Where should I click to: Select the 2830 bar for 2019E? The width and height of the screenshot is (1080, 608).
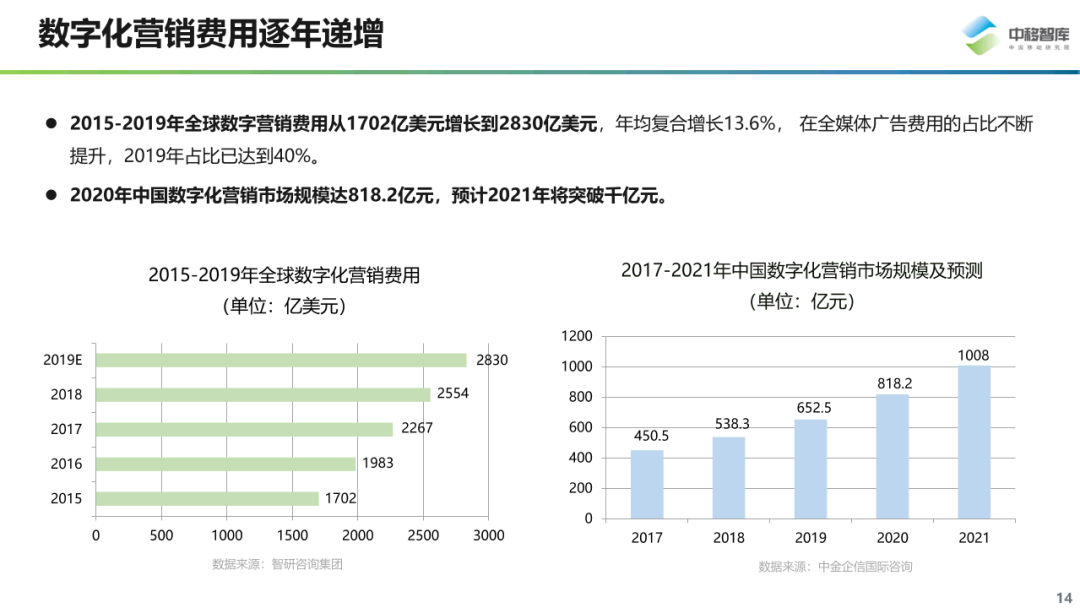click(x=280, y=358)
